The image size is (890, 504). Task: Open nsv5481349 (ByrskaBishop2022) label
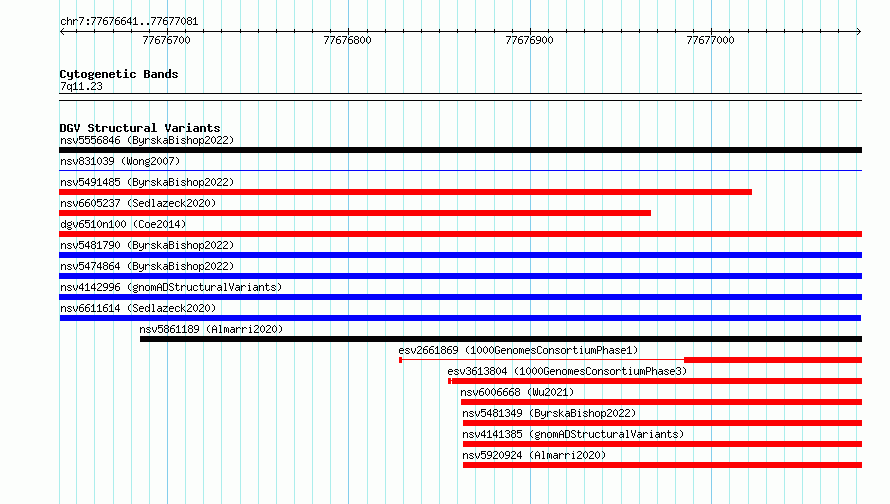pos(549,413)
